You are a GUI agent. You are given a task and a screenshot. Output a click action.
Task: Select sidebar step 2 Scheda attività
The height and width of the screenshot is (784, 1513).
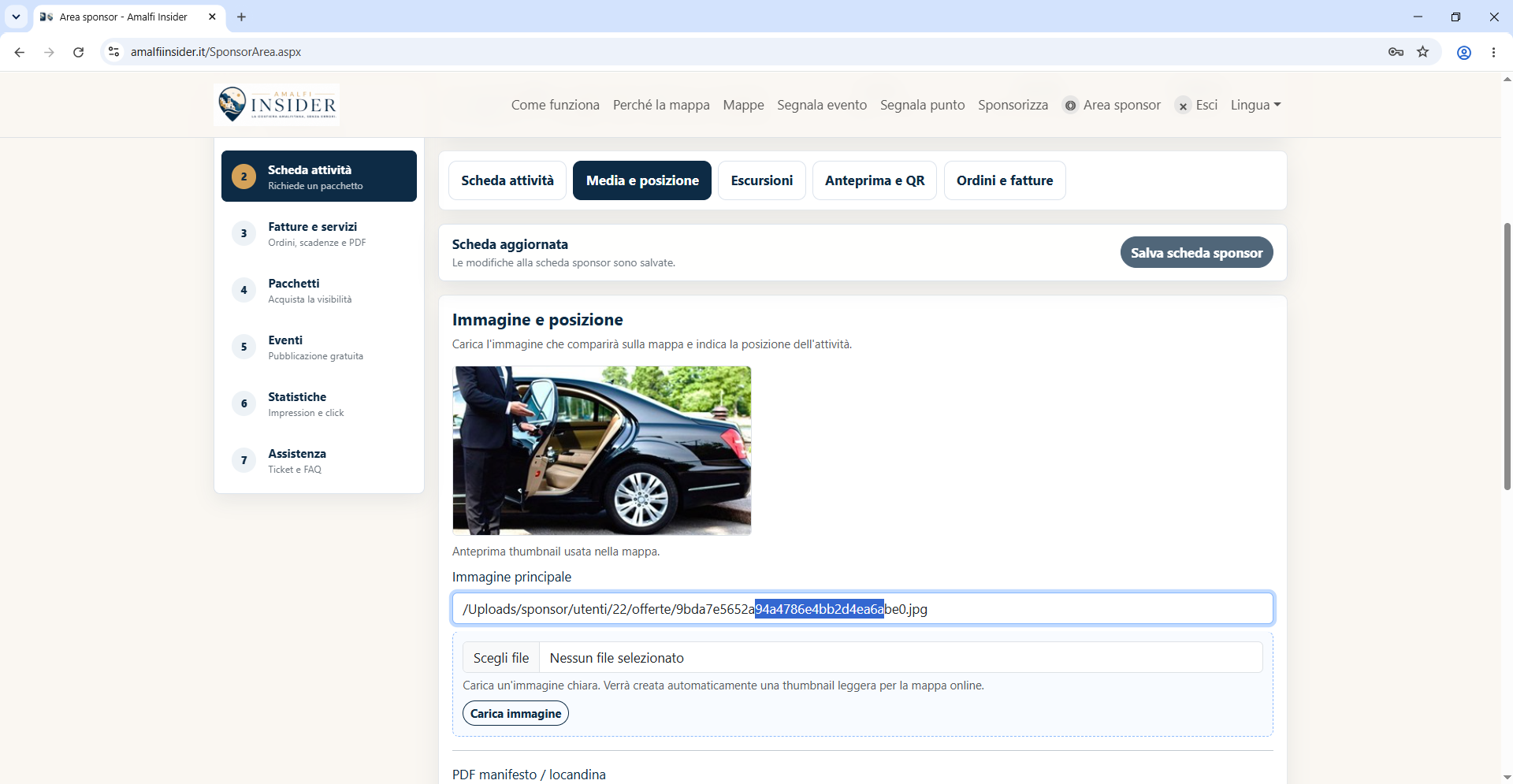click(319, 176)
